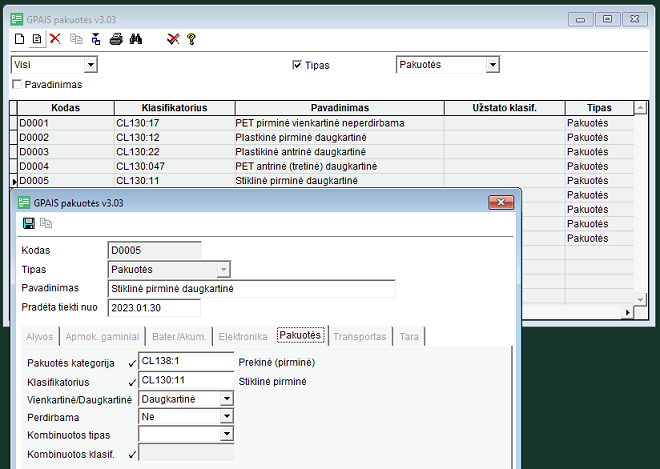
Task: Maximize the main GPAIS pakuotės window
Action: 607,19
